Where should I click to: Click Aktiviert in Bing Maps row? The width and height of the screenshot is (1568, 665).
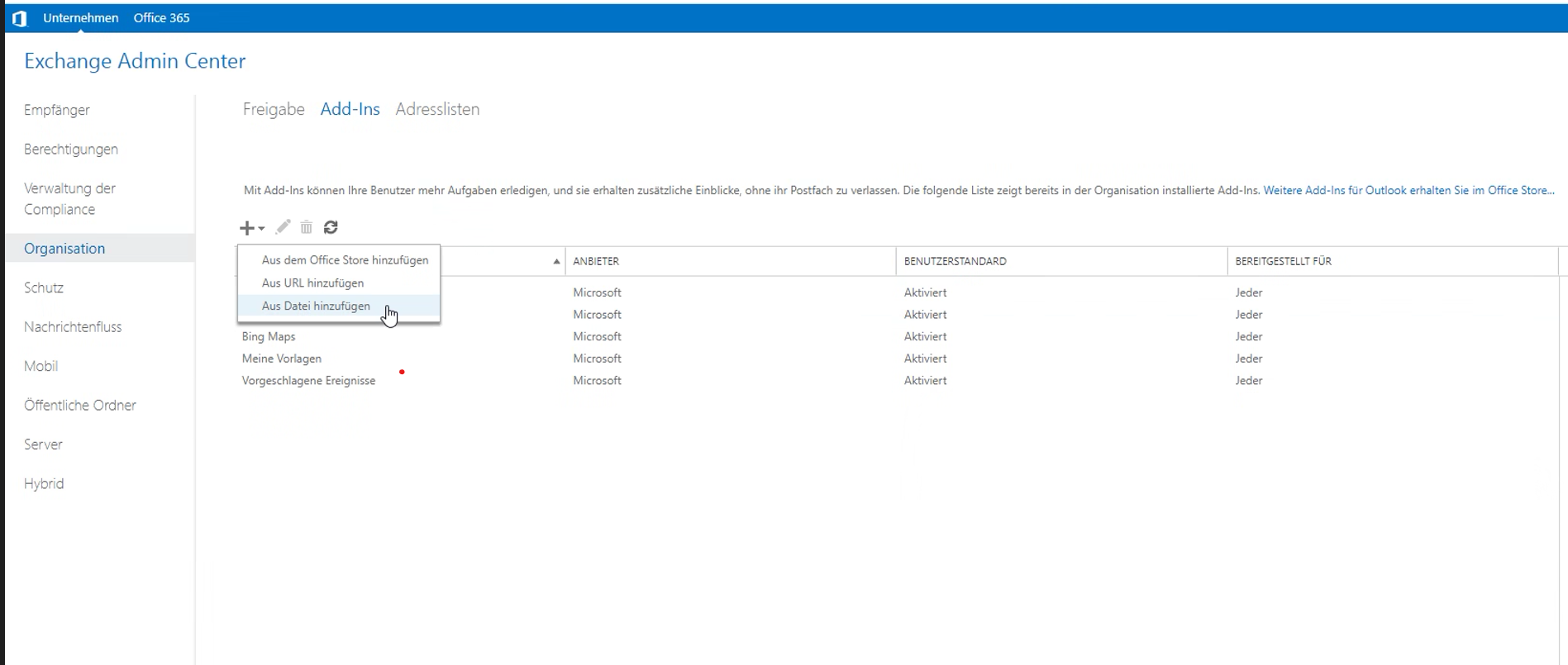tap(925, 337)
